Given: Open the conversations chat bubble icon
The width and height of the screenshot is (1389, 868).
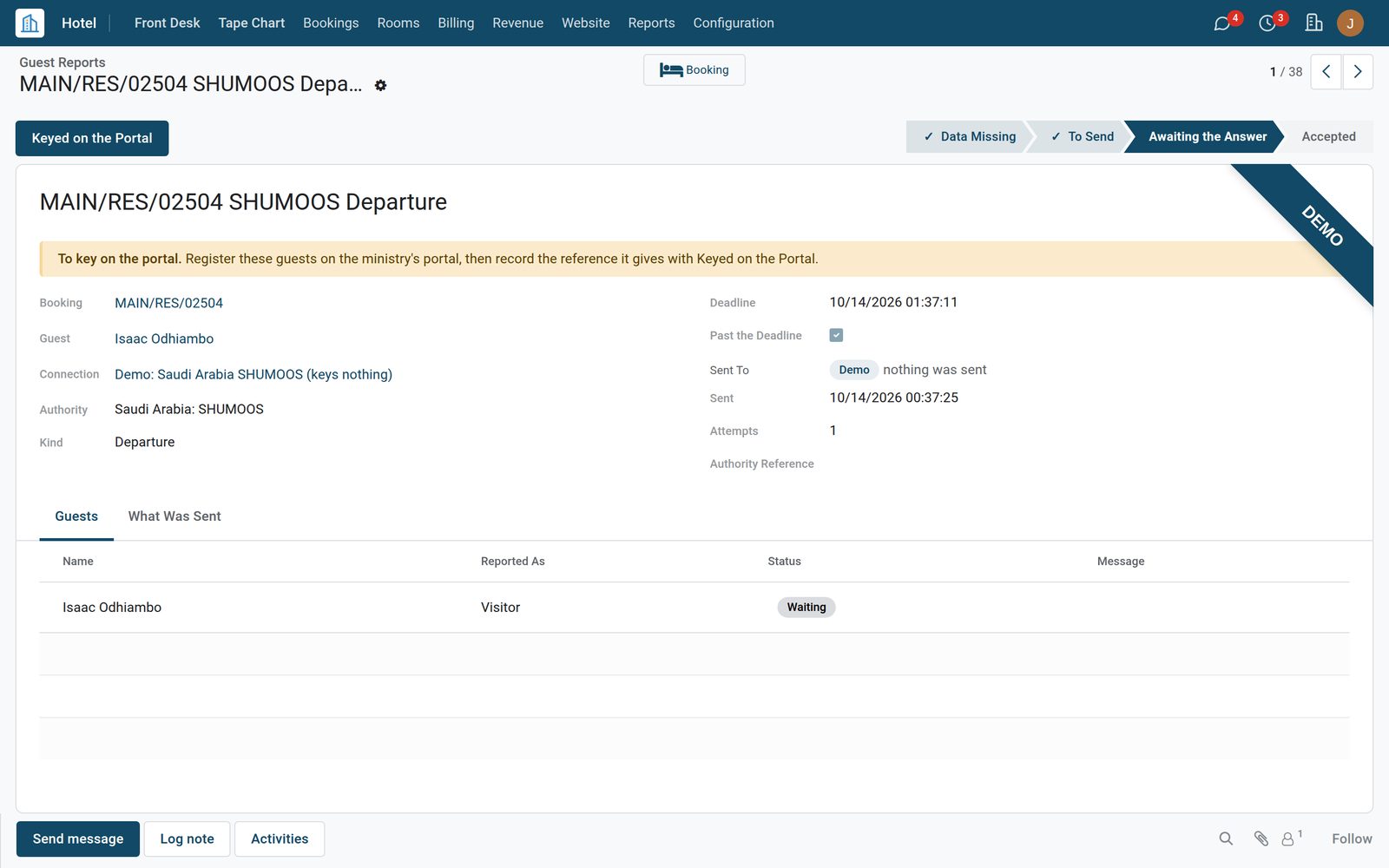Looking at the screenshot, I should coord(1222,23).
